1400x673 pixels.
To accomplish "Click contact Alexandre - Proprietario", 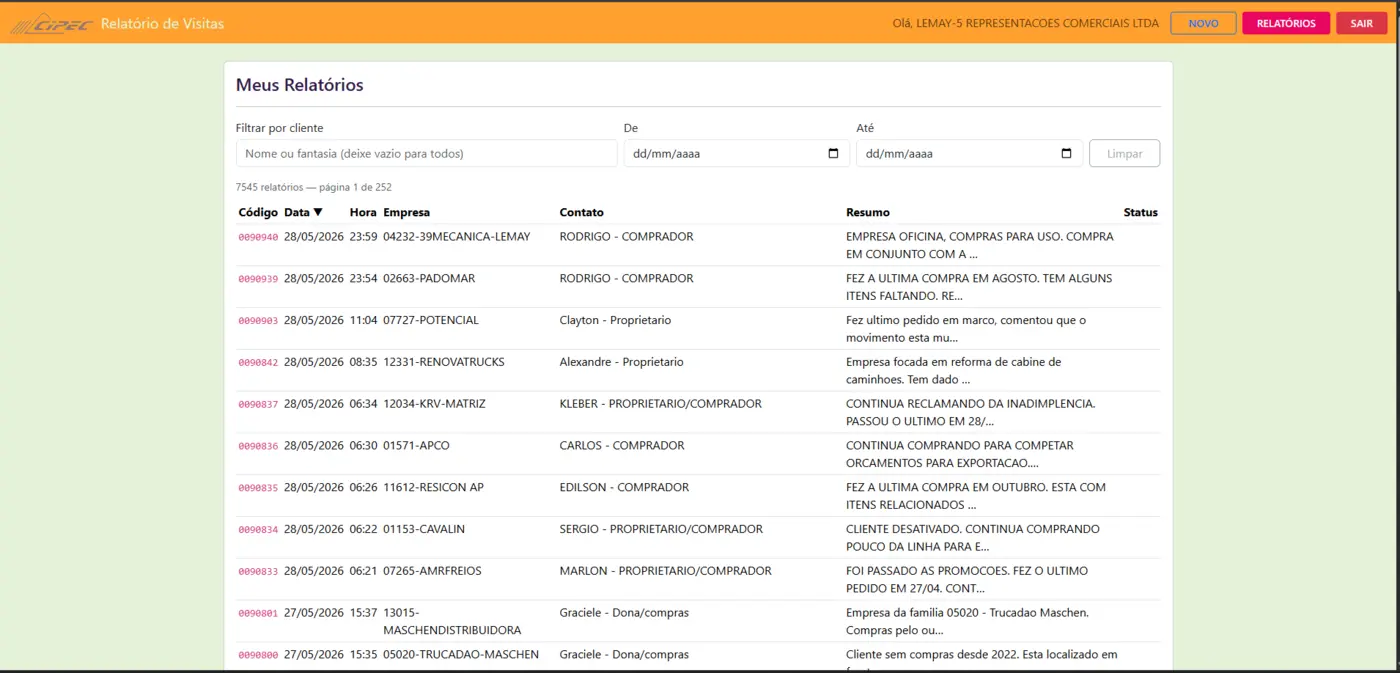I will pos(621,362).
